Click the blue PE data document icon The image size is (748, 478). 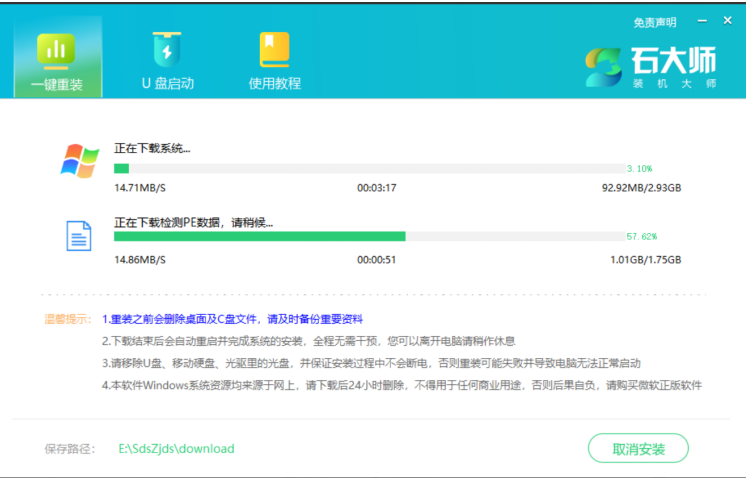pos(79,236)
